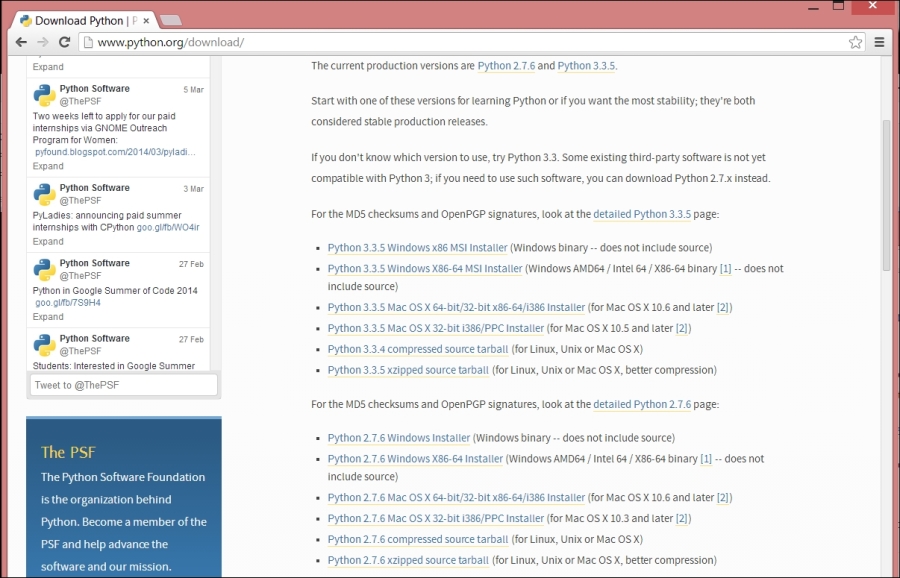Download Python 2.7.6 Windows Installer
The width and height of the screenshot is (900, 578).
coord(399,438)
